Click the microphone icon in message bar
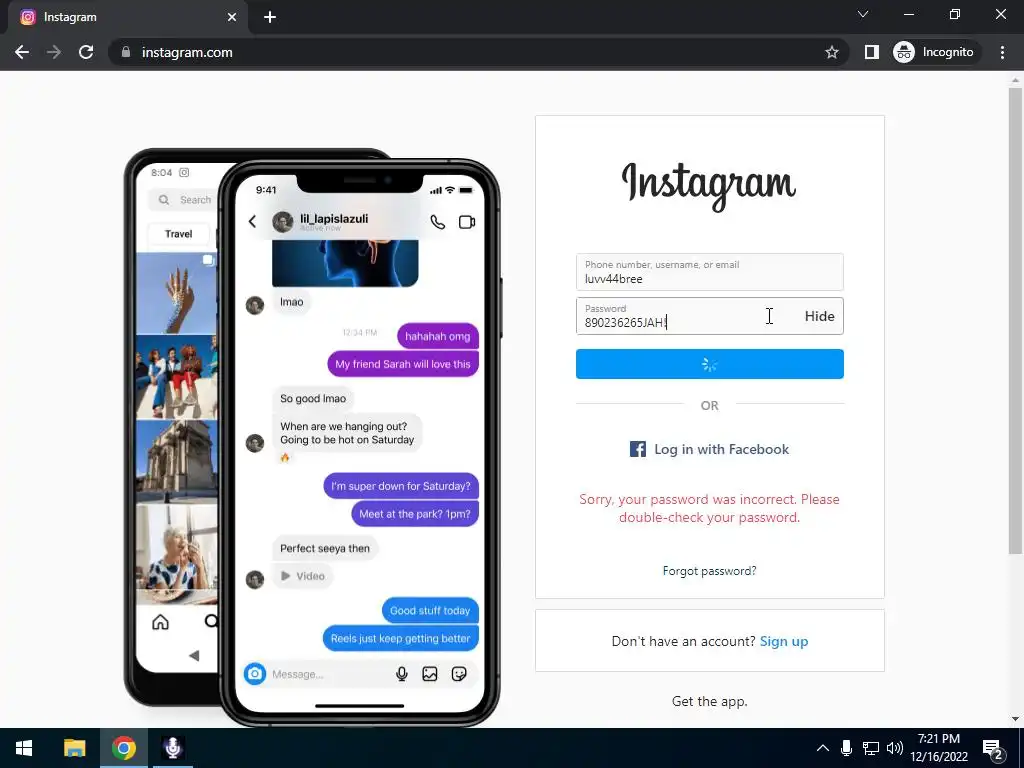 pyautogui.click(x=402, y=674)
